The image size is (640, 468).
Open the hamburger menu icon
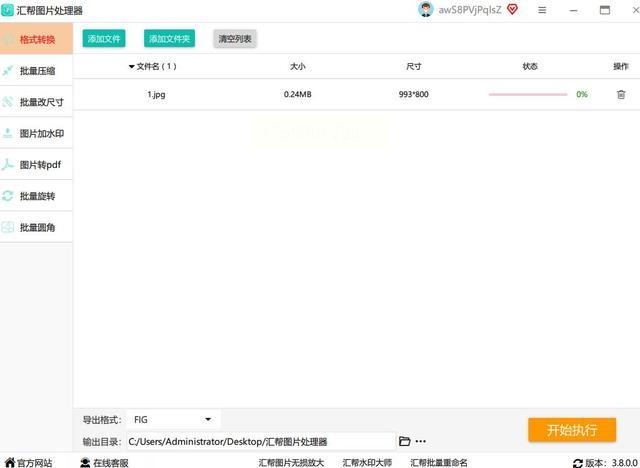[x=542, y=10]
